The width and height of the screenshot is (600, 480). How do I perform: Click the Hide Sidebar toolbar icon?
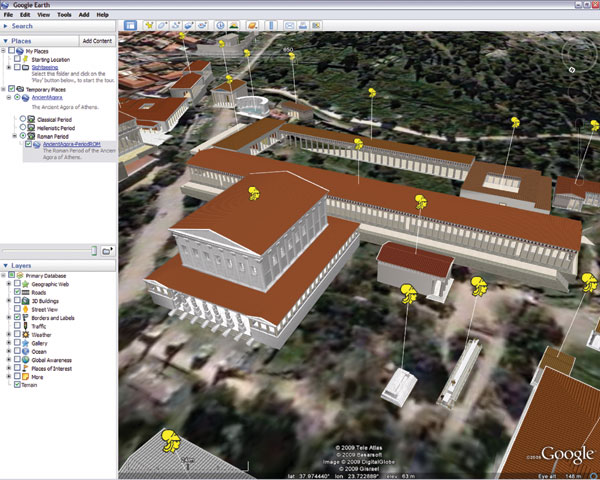coord(130,23)
